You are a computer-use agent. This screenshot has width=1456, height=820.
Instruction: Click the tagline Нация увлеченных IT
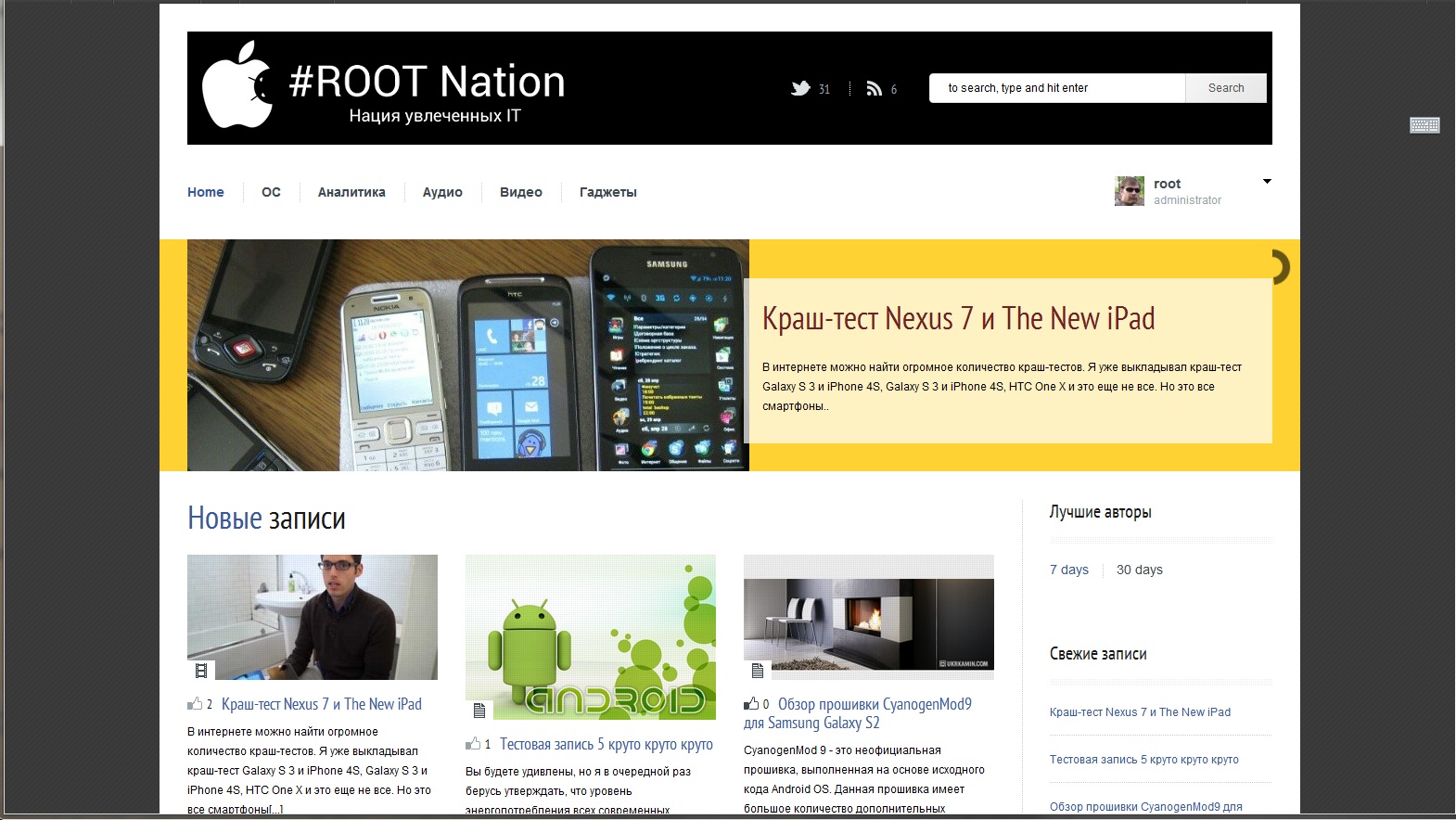[435, 116]
